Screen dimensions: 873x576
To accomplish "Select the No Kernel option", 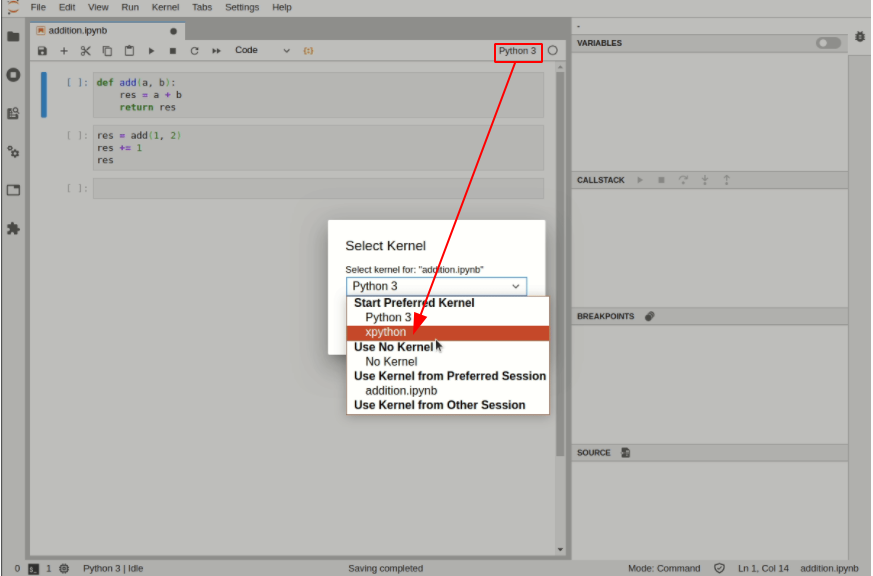I will tap(448, 362).
